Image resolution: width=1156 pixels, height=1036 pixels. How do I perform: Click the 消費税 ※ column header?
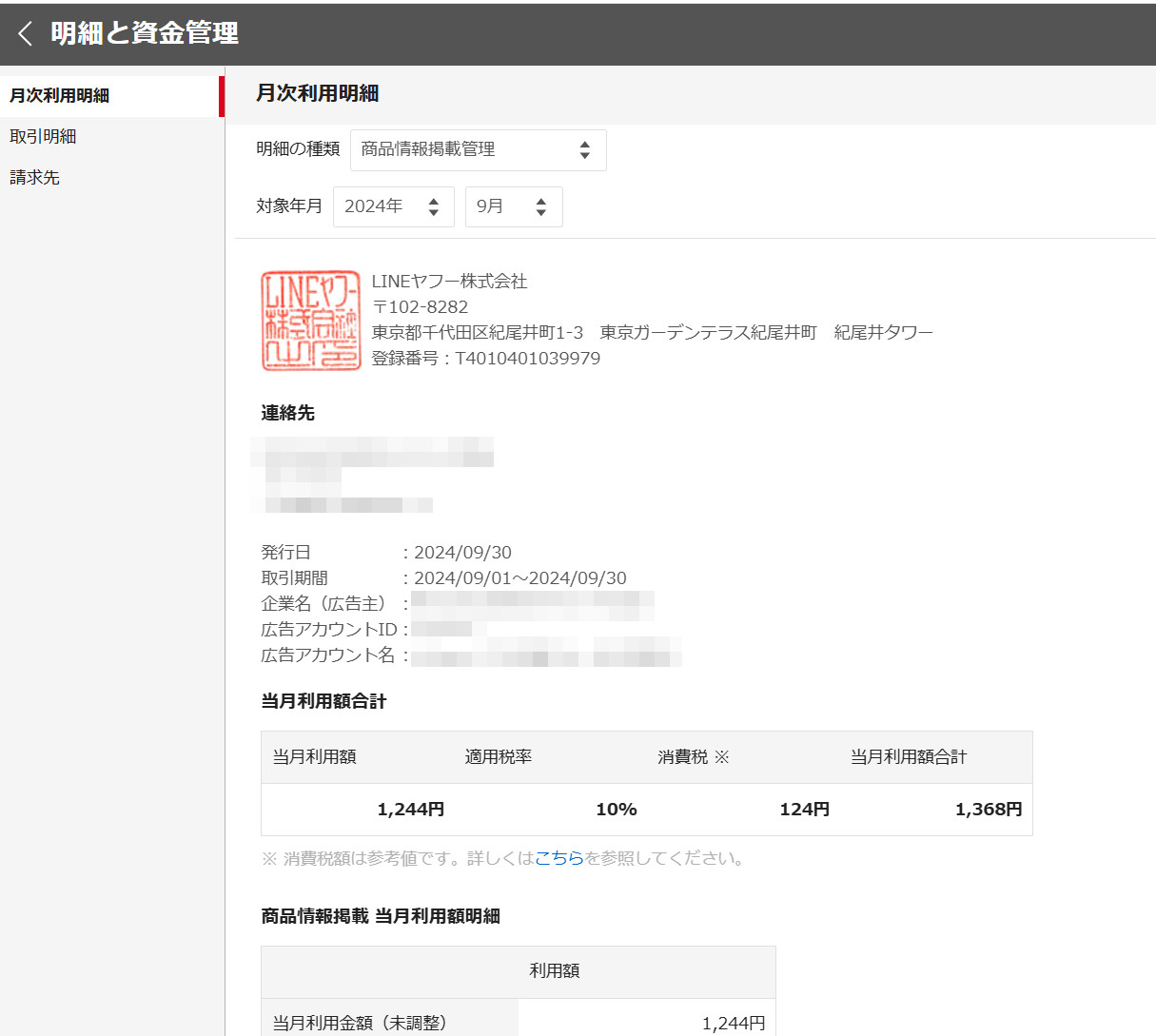pos(693,757)
